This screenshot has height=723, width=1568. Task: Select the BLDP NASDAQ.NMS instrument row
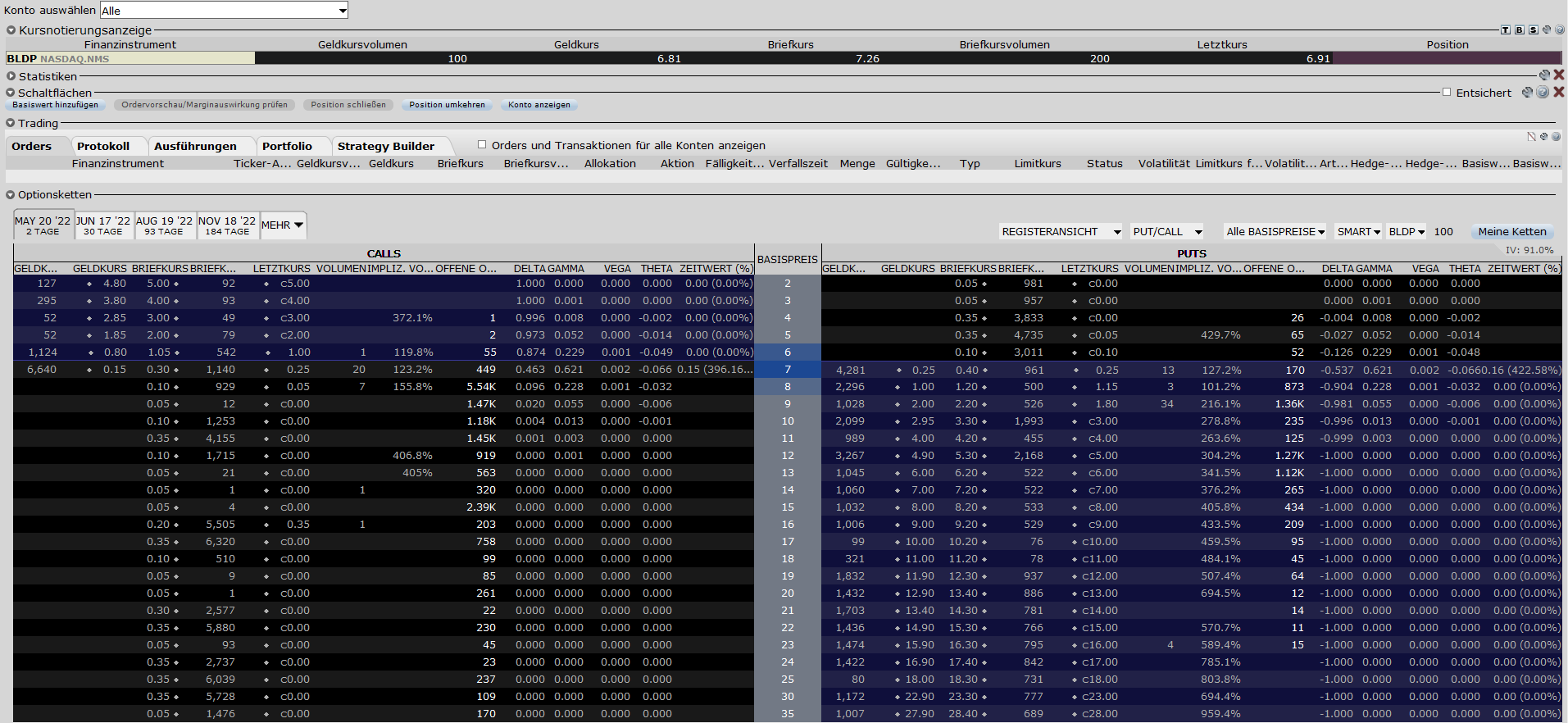pyautogui.click(x=130, y=59)
